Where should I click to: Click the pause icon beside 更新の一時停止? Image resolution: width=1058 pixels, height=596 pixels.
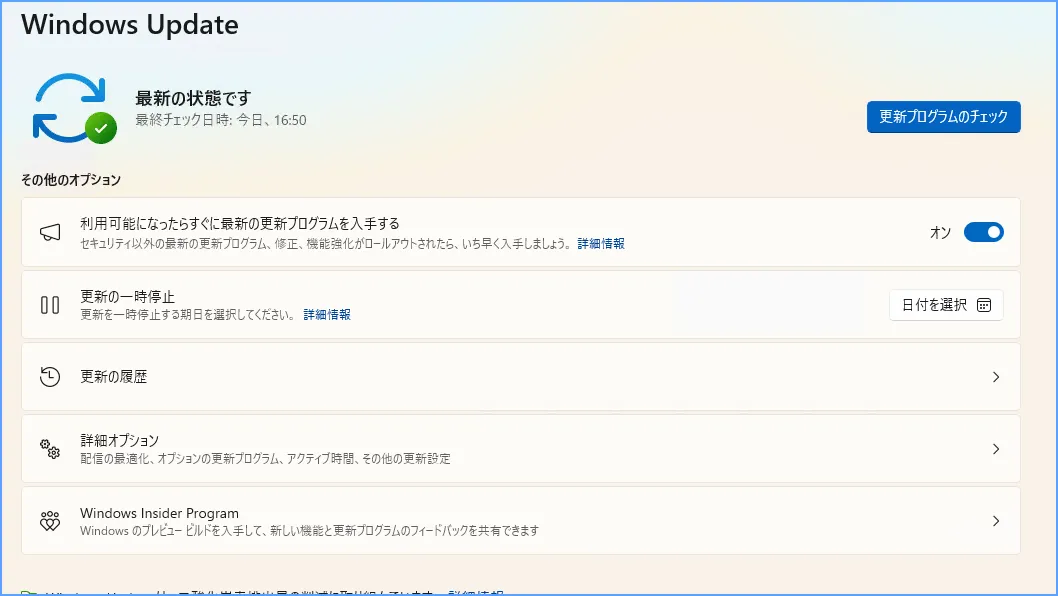(x=50, y=305)
